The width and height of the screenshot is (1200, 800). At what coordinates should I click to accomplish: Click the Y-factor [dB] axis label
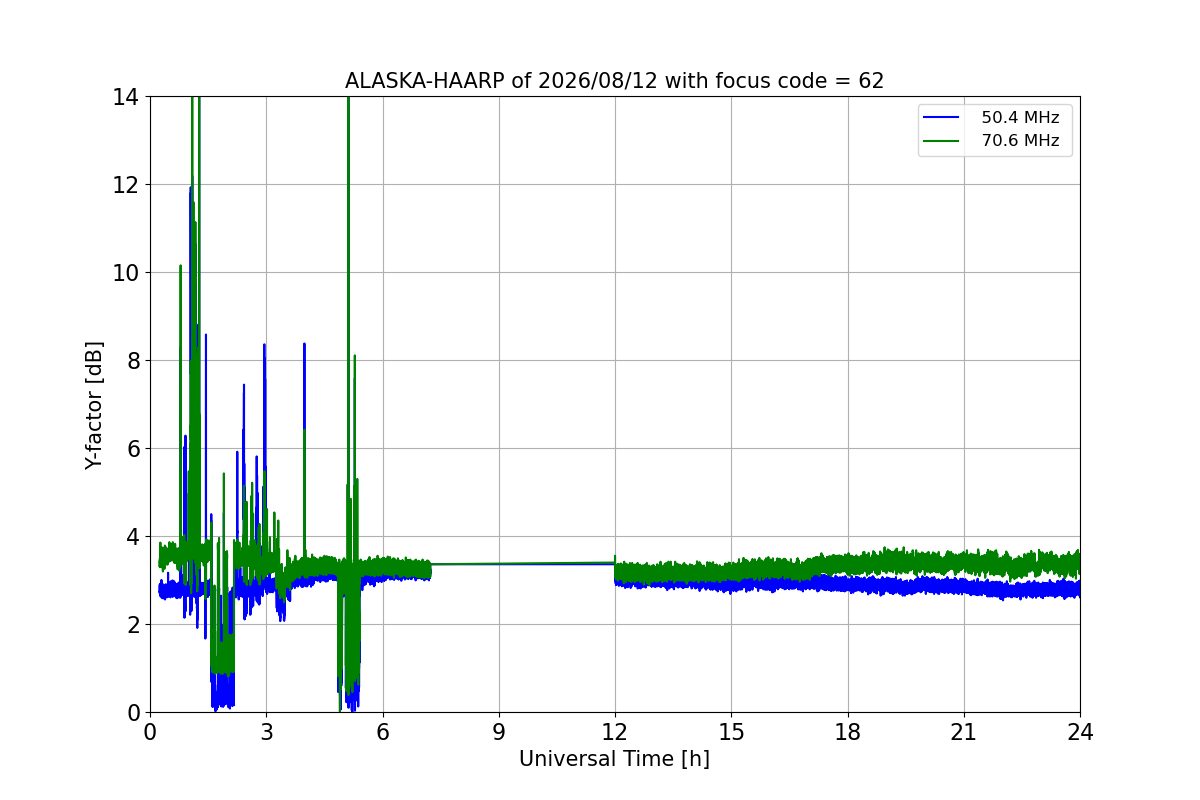[94, 404]
